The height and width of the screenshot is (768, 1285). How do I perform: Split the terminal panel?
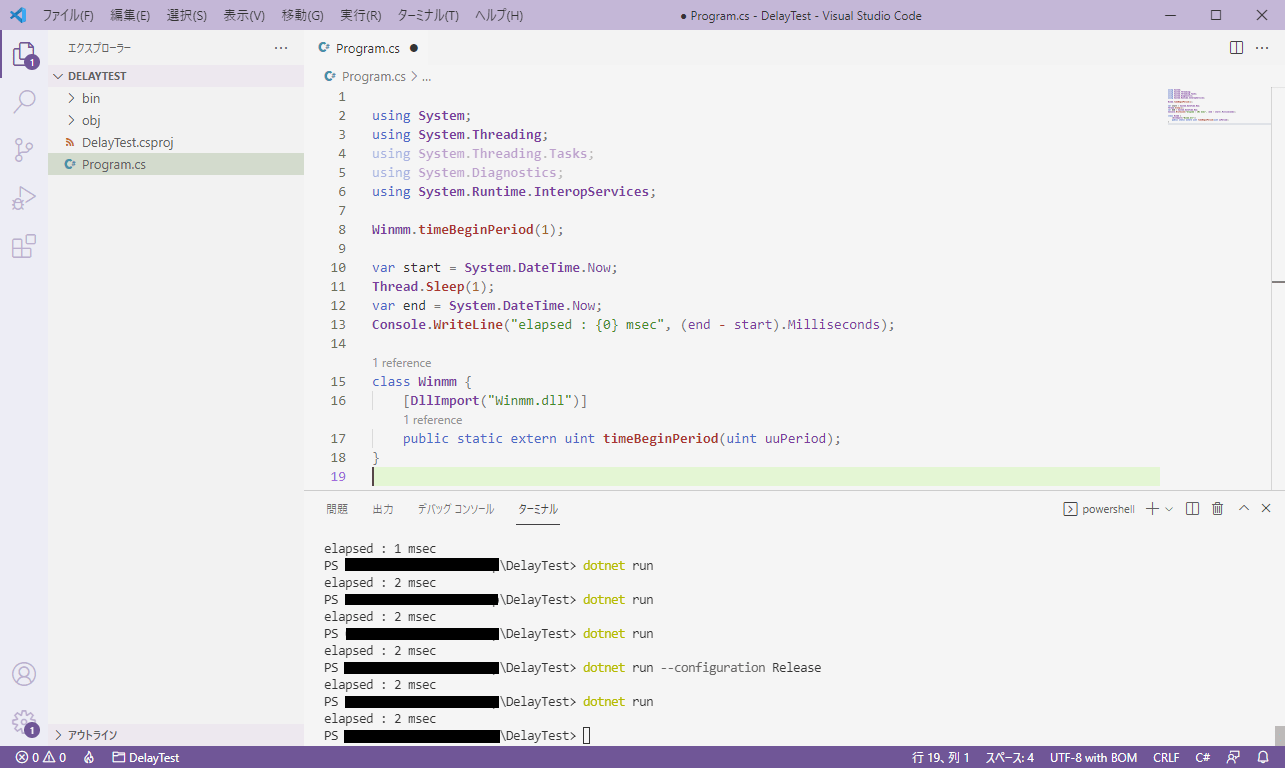tap(1192, 509)
